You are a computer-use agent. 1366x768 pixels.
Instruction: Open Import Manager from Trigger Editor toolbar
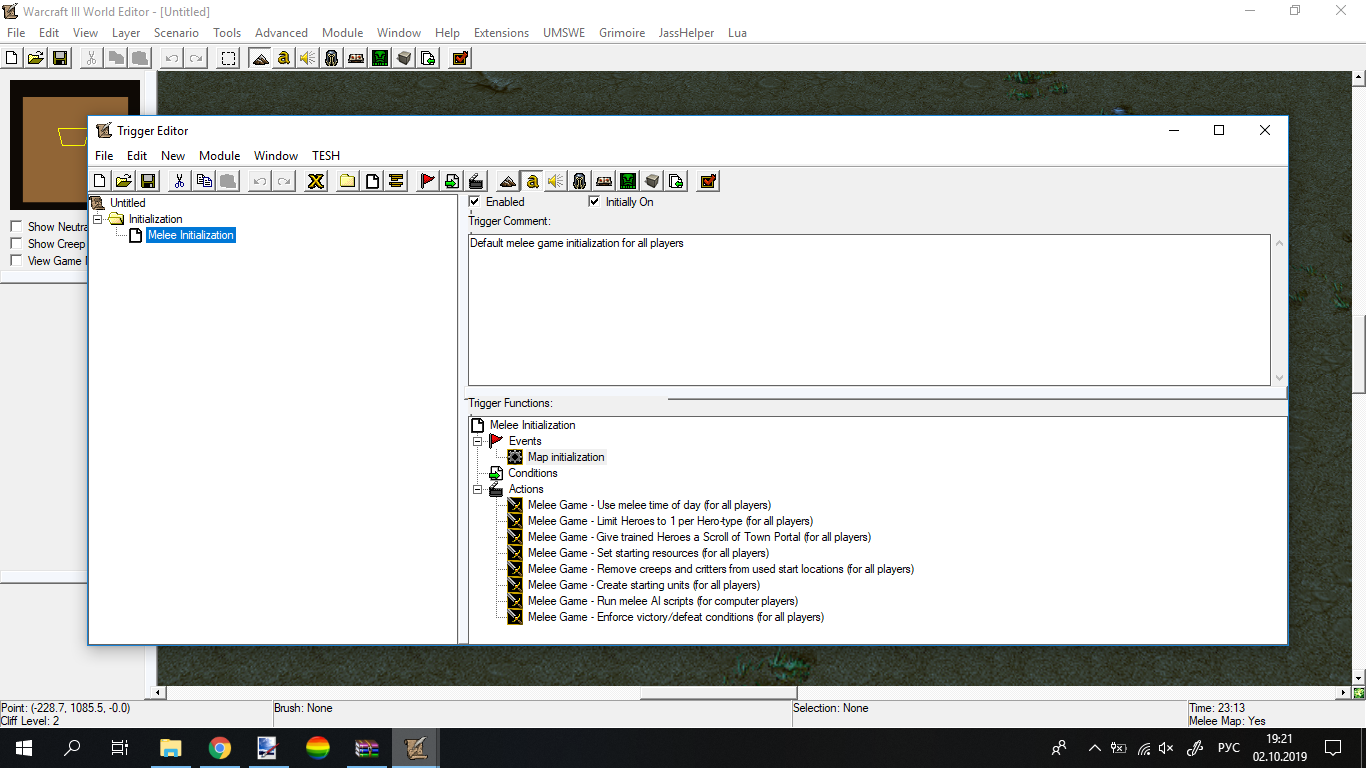point(676,181)
